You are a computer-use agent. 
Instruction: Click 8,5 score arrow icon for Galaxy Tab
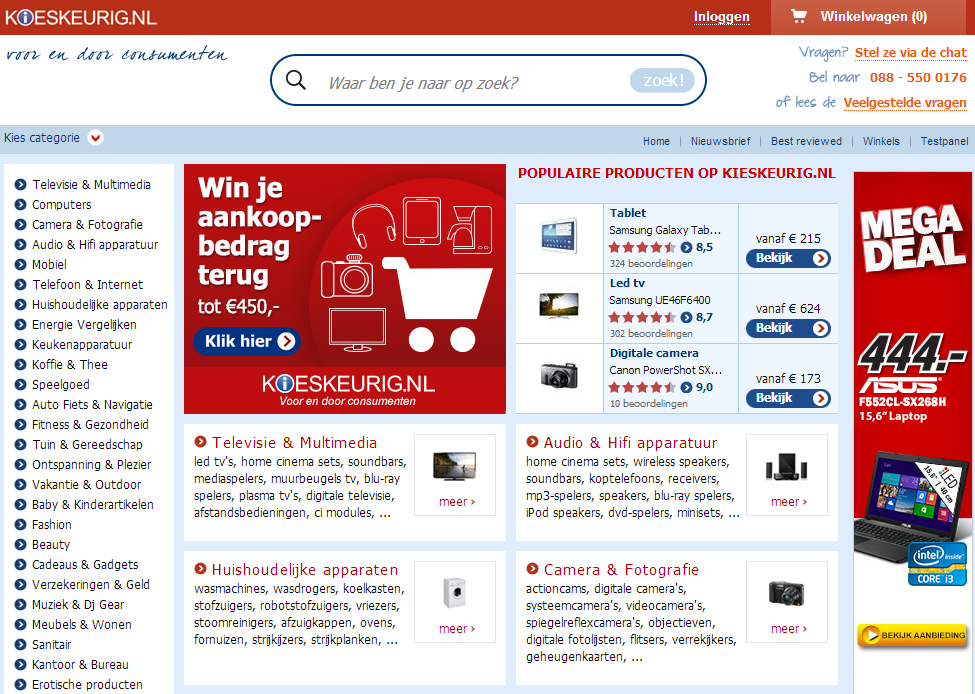pyautogui.click(x=686, y=248)
